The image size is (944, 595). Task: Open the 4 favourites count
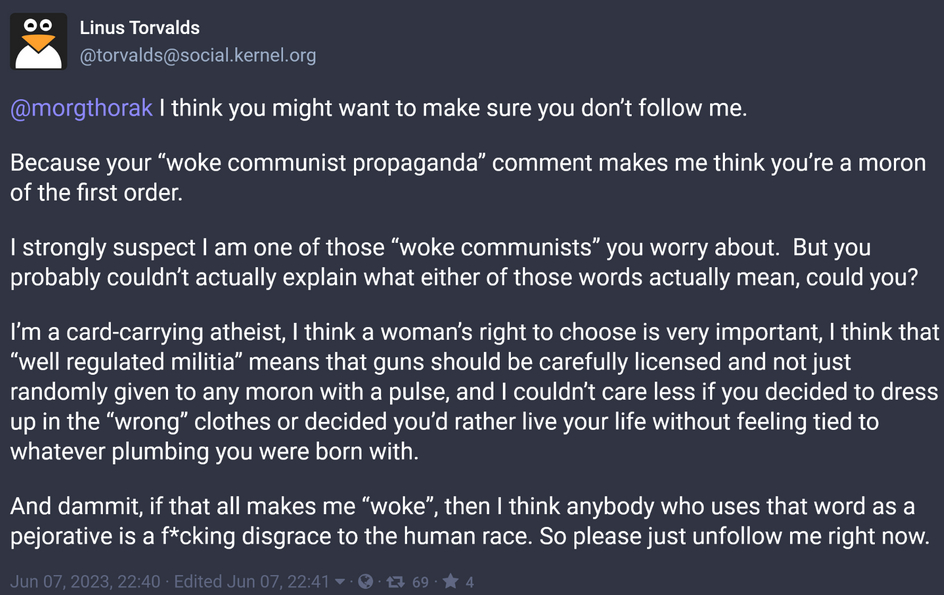pos(470,581)
